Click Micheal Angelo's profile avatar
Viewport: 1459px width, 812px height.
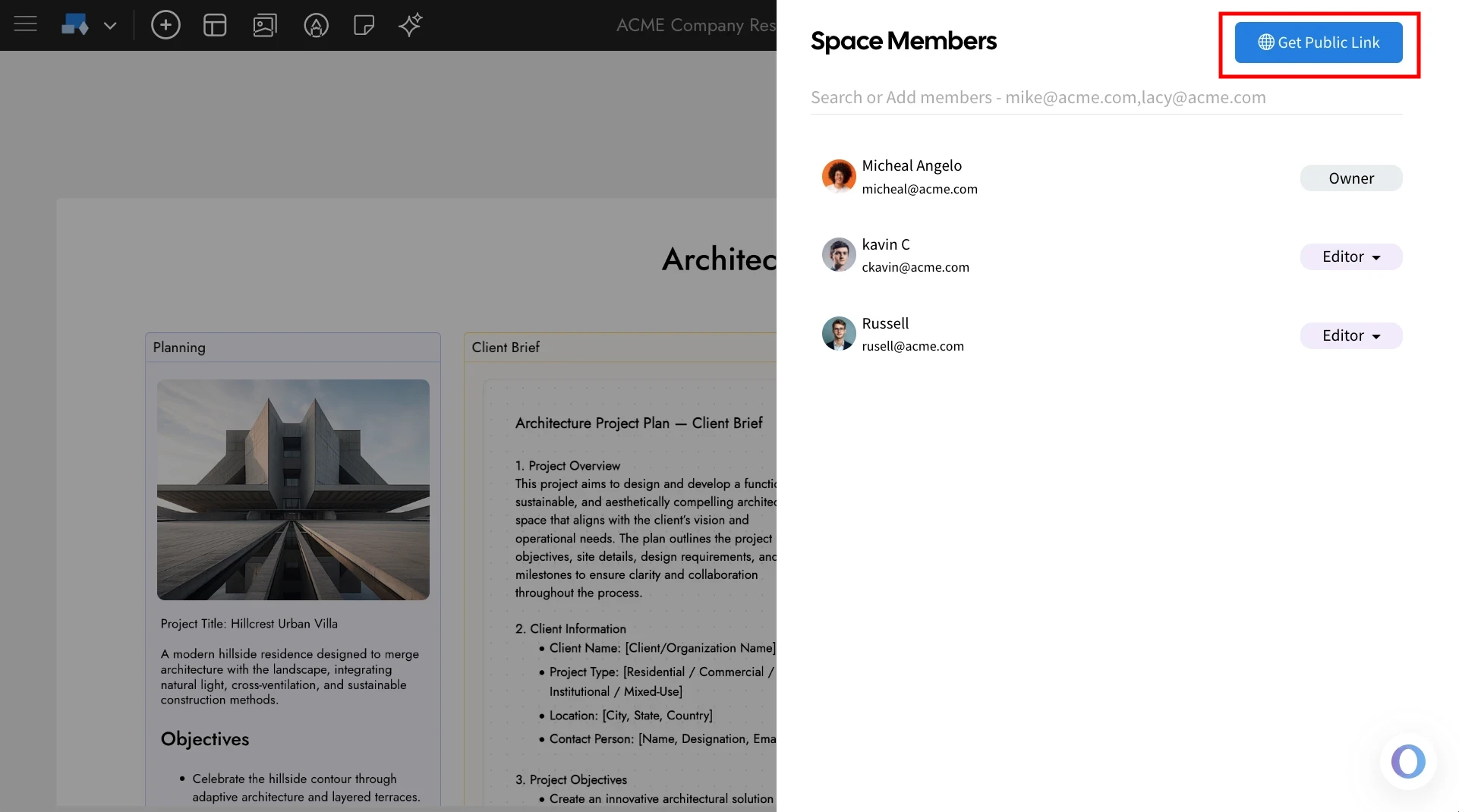click(x=838, y=175)
